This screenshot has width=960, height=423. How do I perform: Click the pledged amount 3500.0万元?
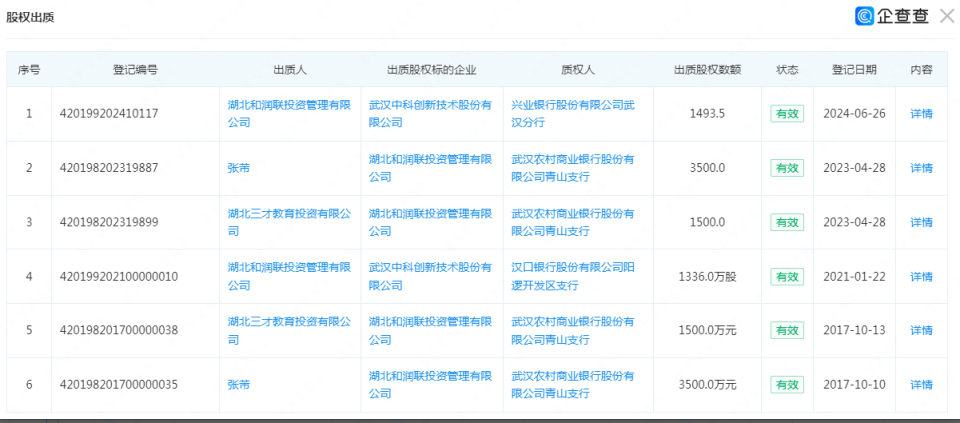707,384
